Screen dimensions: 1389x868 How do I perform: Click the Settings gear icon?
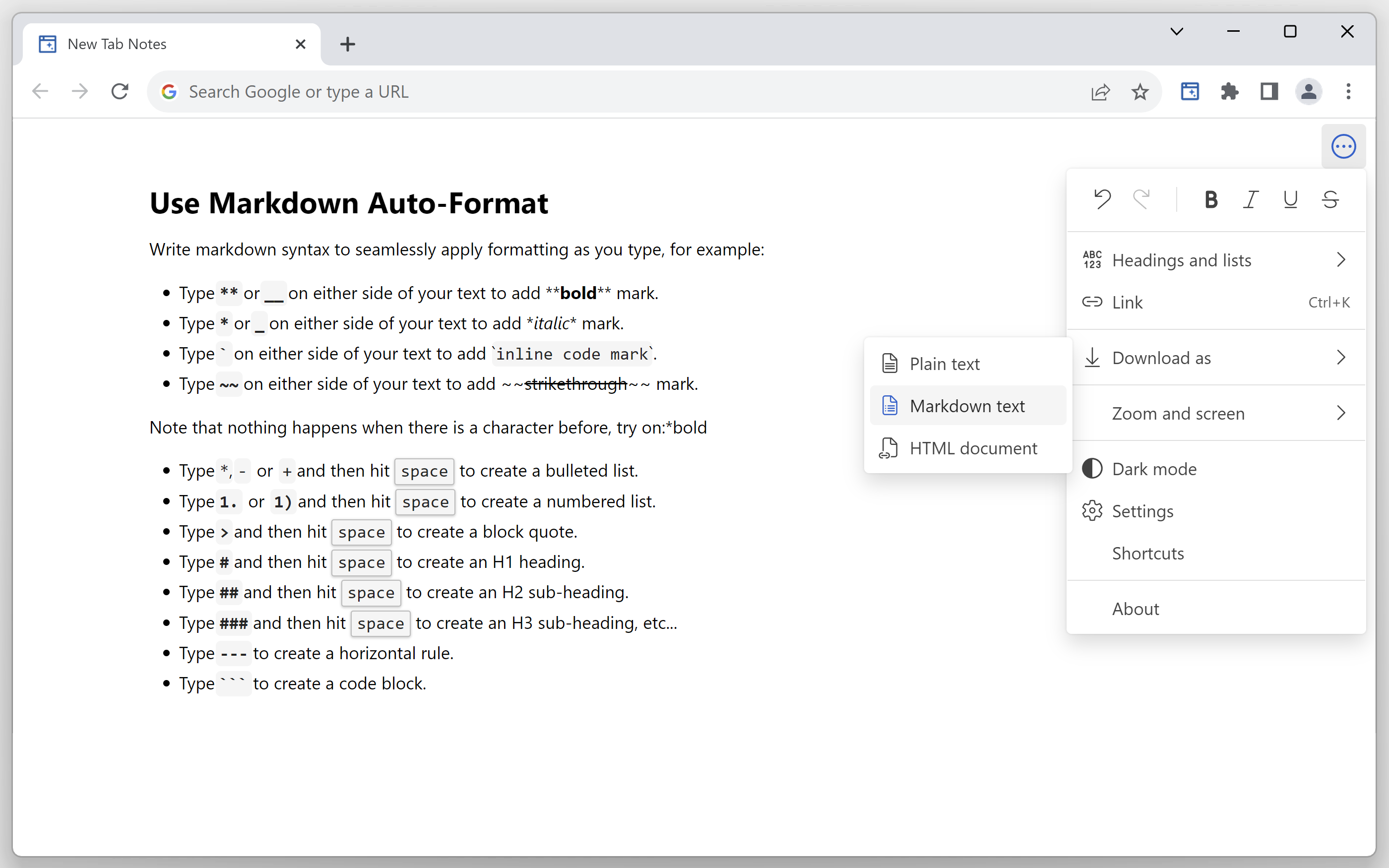[x=1092, y=511]
